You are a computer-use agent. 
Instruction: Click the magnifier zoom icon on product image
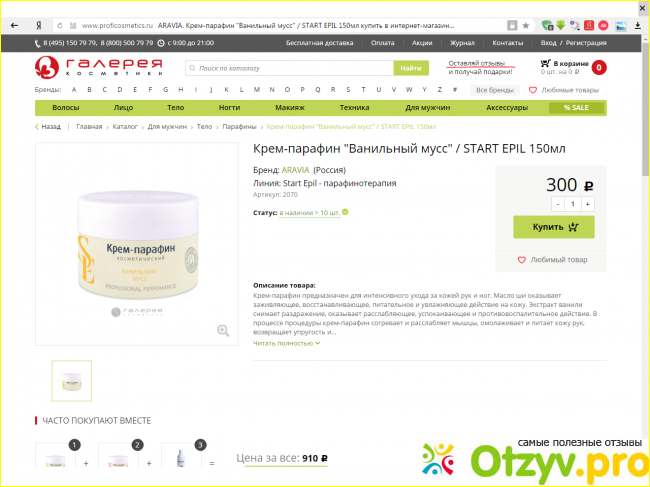(x=223, y=330)
